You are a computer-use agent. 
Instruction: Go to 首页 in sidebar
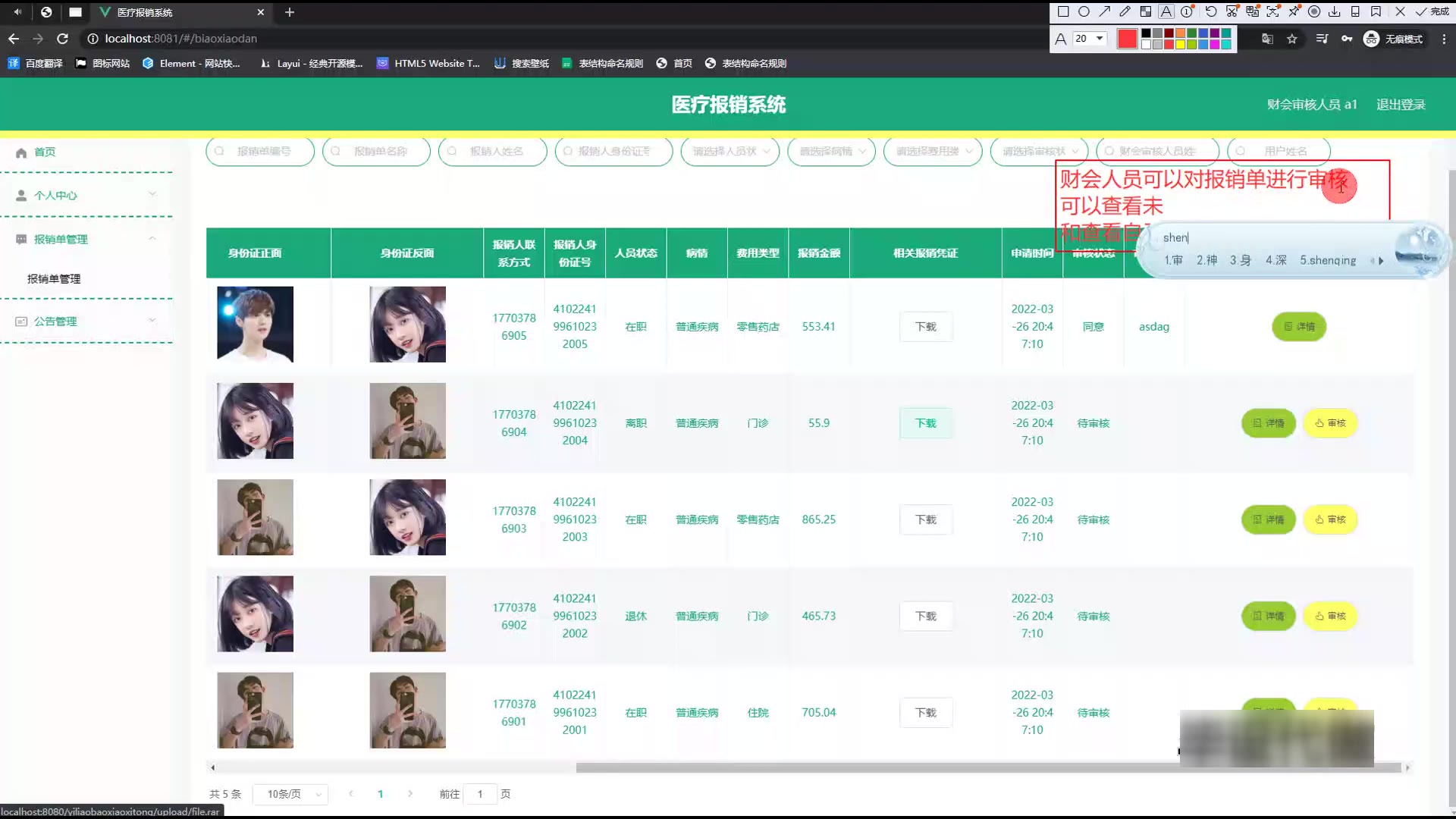click(44, 152)
